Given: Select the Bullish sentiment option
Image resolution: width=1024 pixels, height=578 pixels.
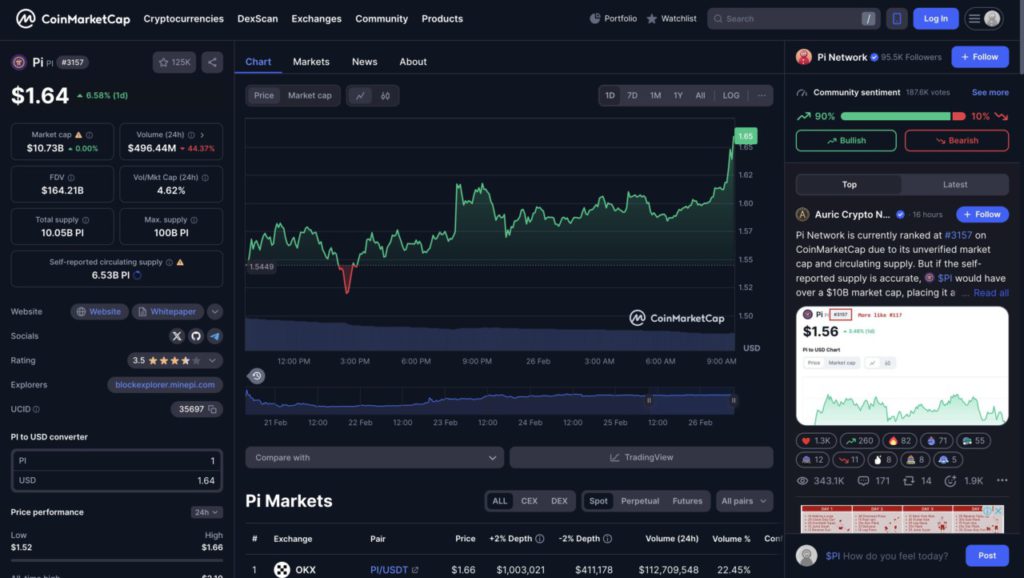Looking at the screenshot, I should pyautogui.click(x=845, y=140).
